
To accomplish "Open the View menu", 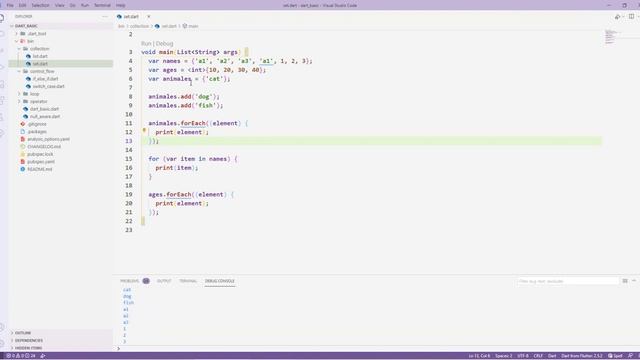I will tap(60, 5).
